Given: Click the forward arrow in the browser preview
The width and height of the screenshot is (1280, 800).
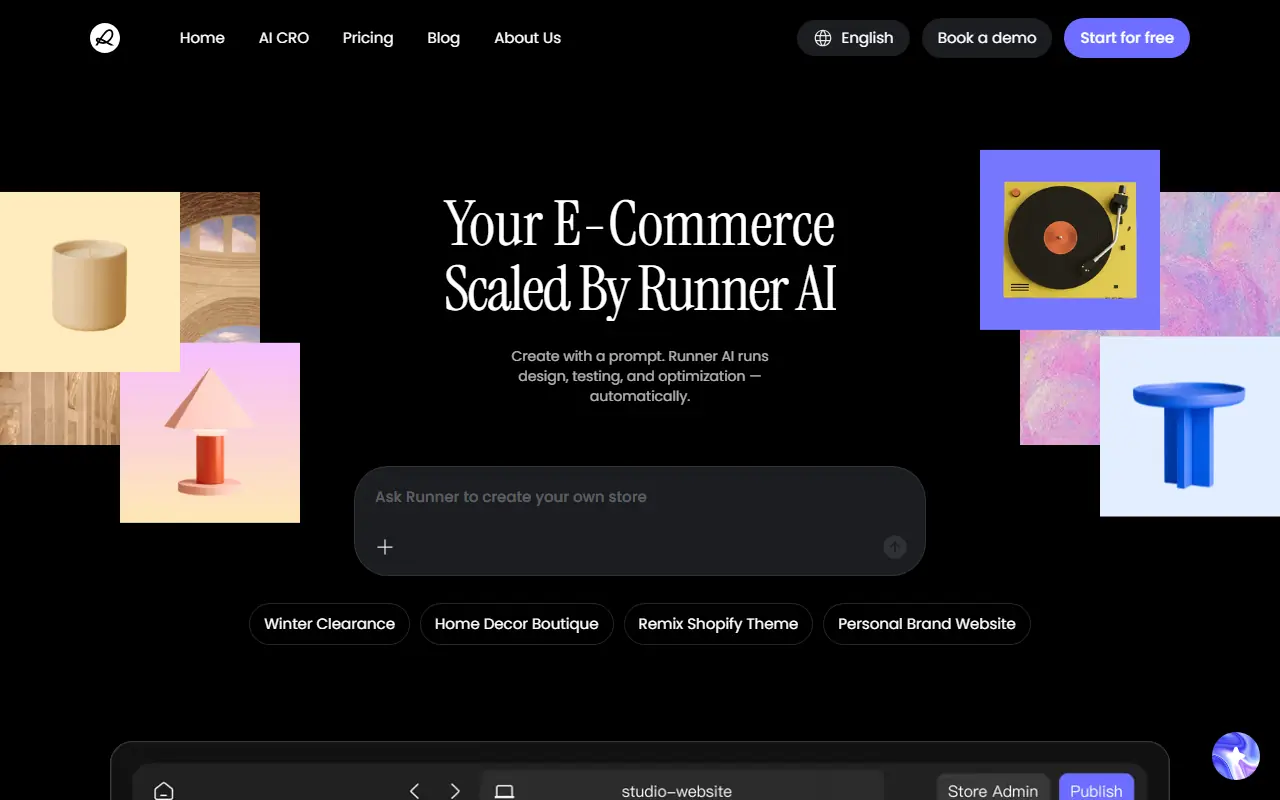Looking at the screenshot, I should coord(455,790).
